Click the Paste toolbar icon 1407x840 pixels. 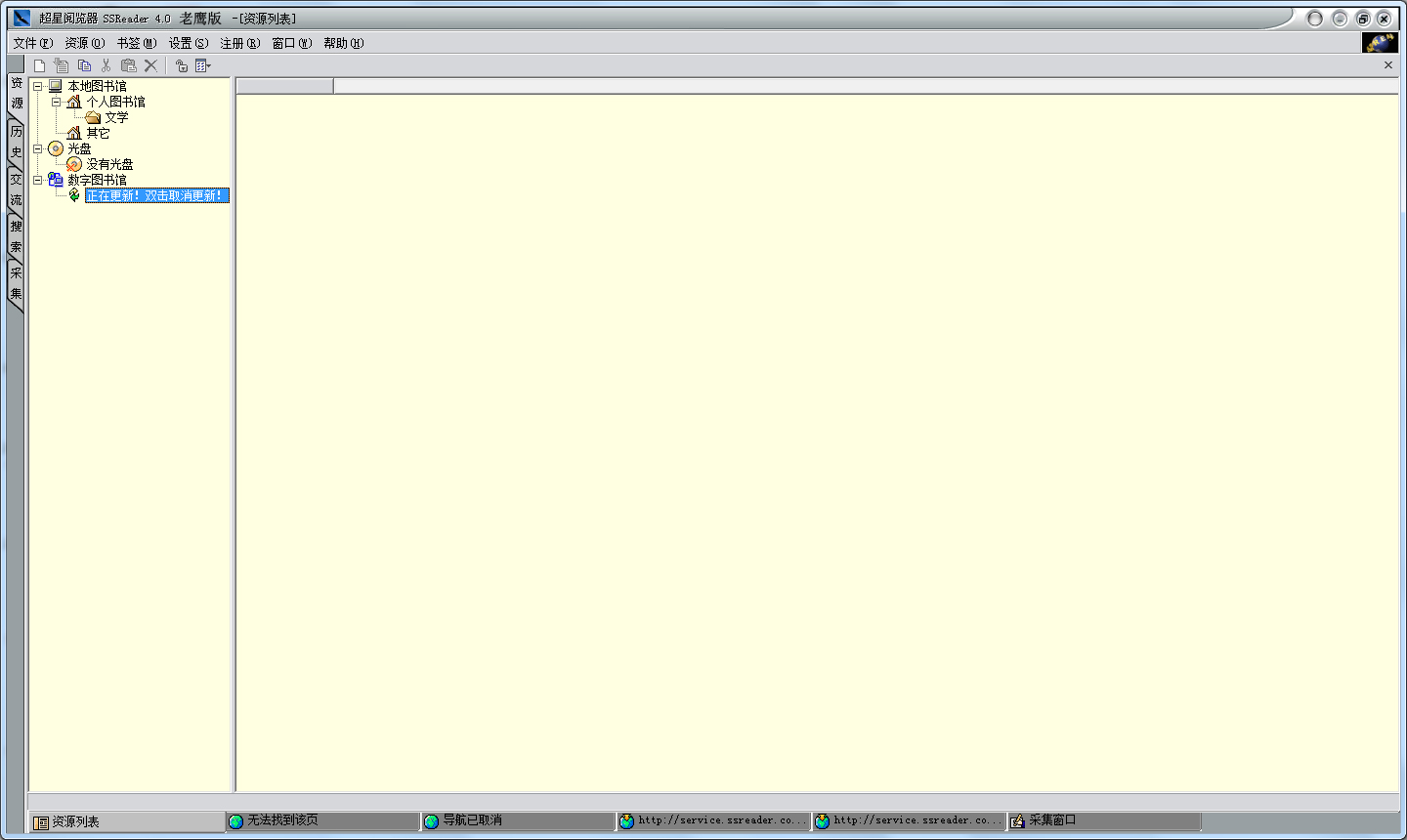coord(128,64)
